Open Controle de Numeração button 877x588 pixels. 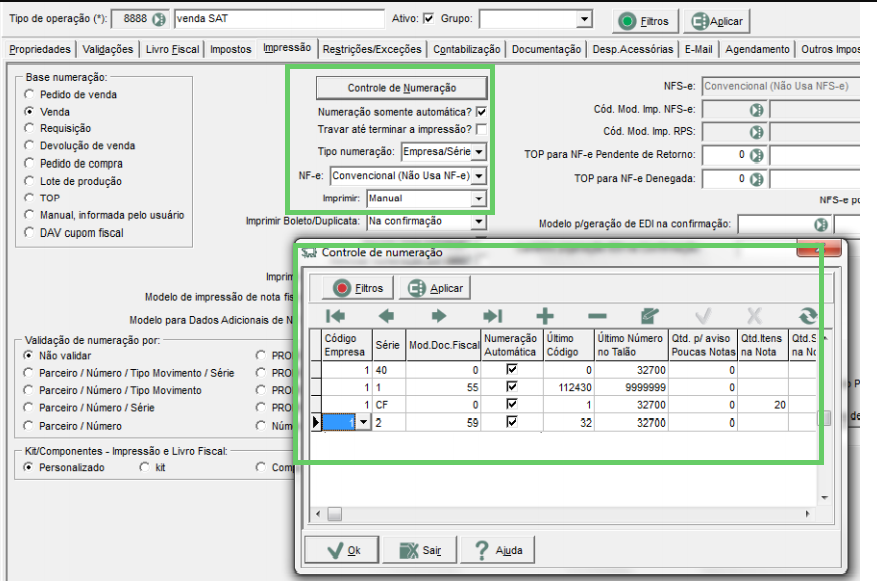coord(402,88)
